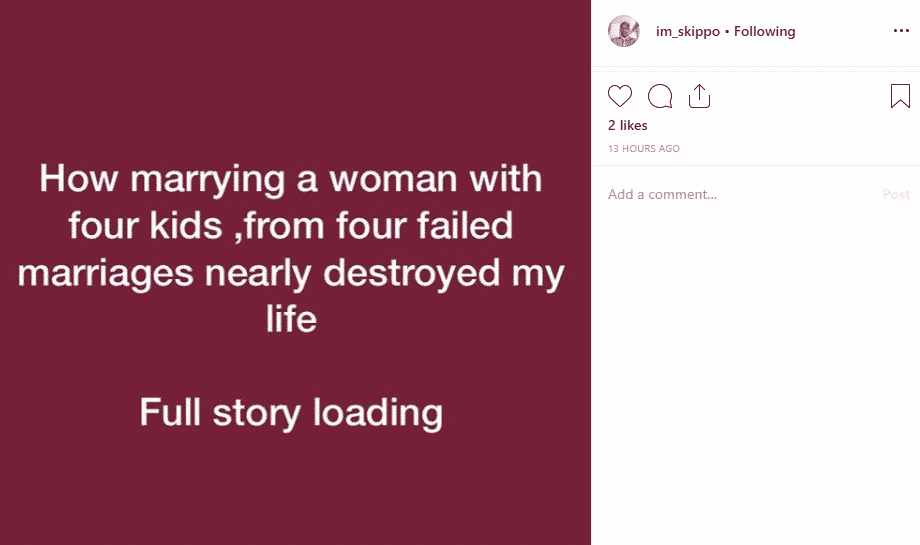Click the dot separator beside Following
This screenshot has height=545, width=920.
(x=727, y=31)
